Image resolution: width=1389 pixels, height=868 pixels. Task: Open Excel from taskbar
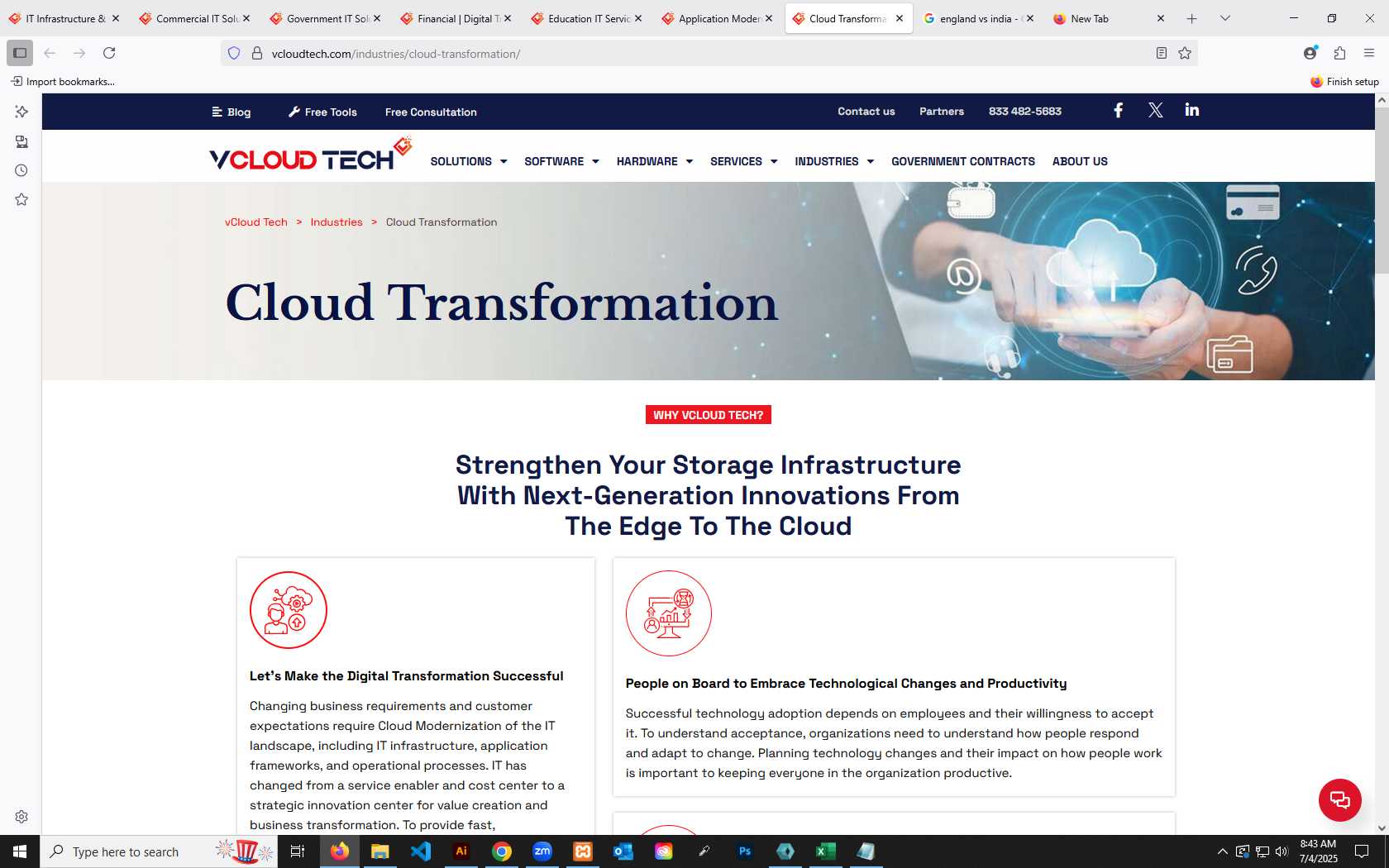(825, 851)
